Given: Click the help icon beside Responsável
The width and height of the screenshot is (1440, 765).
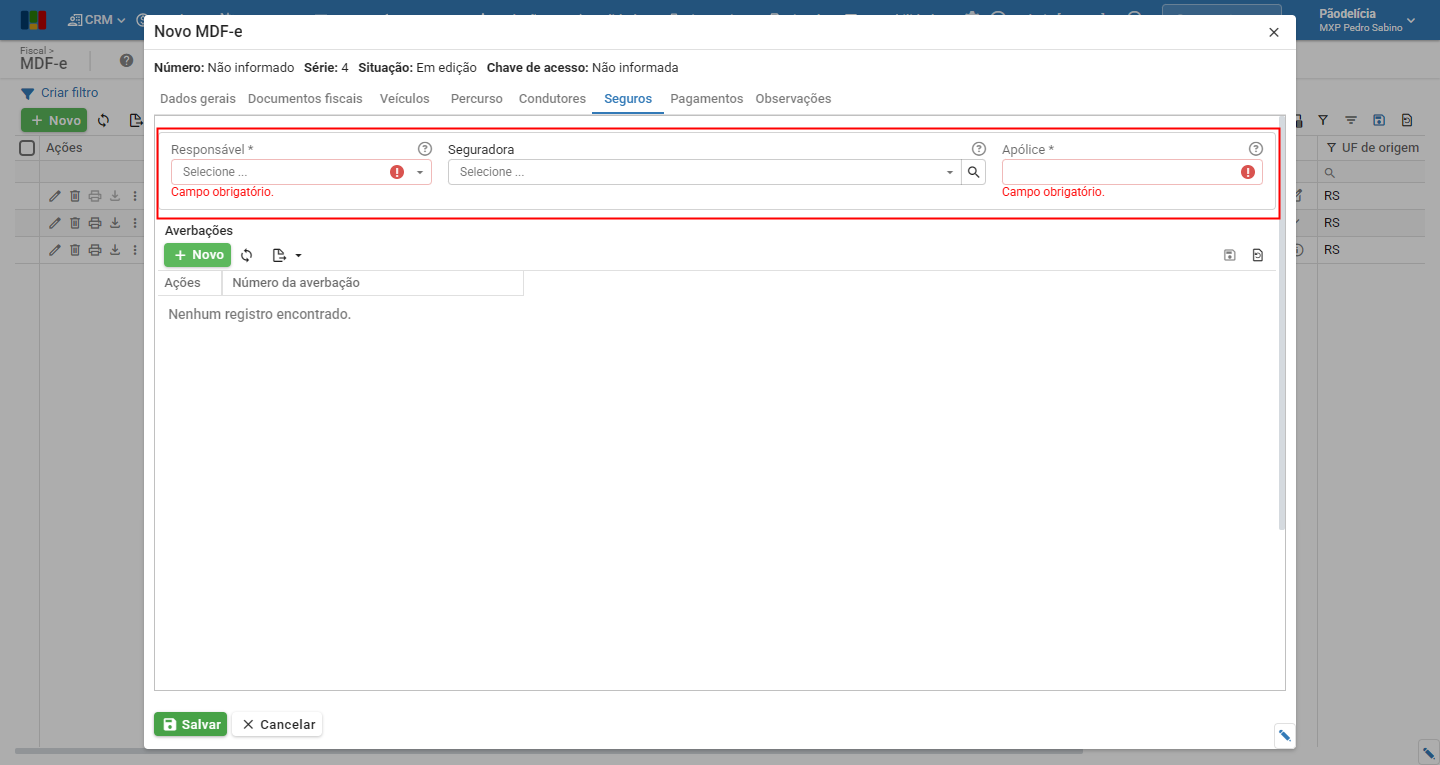Looking at the screenshot, I should click(x=425, y=149).
